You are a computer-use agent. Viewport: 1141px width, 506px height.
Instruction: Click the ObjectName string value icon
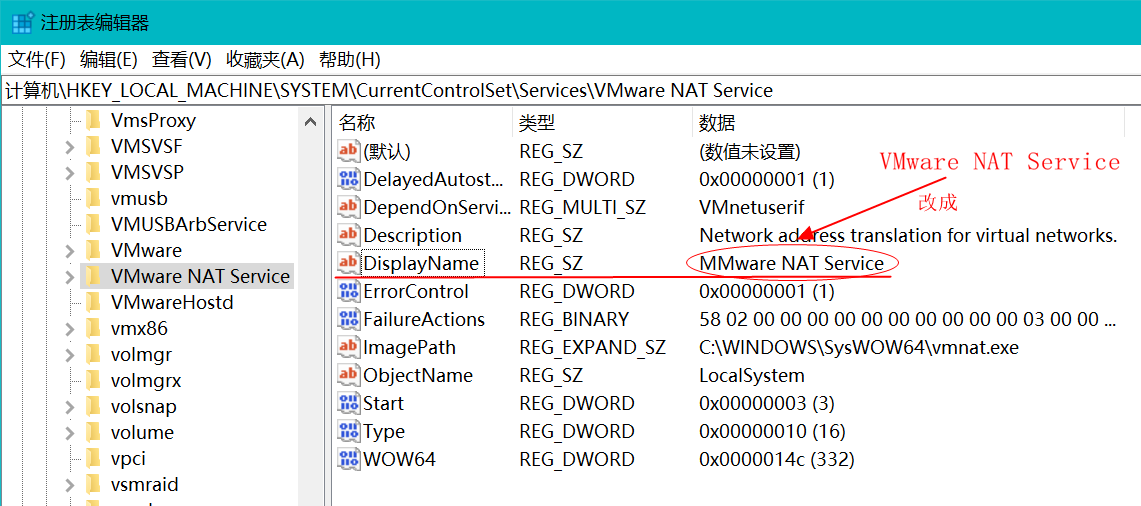click(349, 375)
